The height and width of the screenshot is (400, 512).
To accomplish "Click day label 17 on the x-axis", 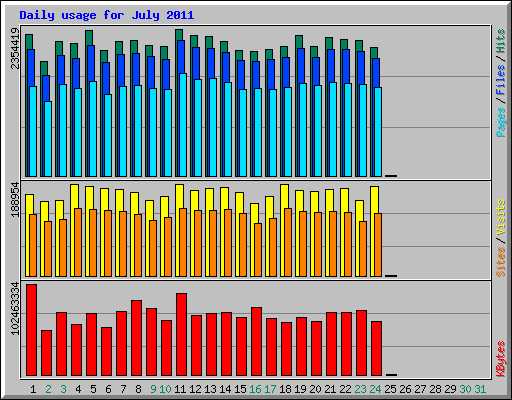I will [270, 389].
